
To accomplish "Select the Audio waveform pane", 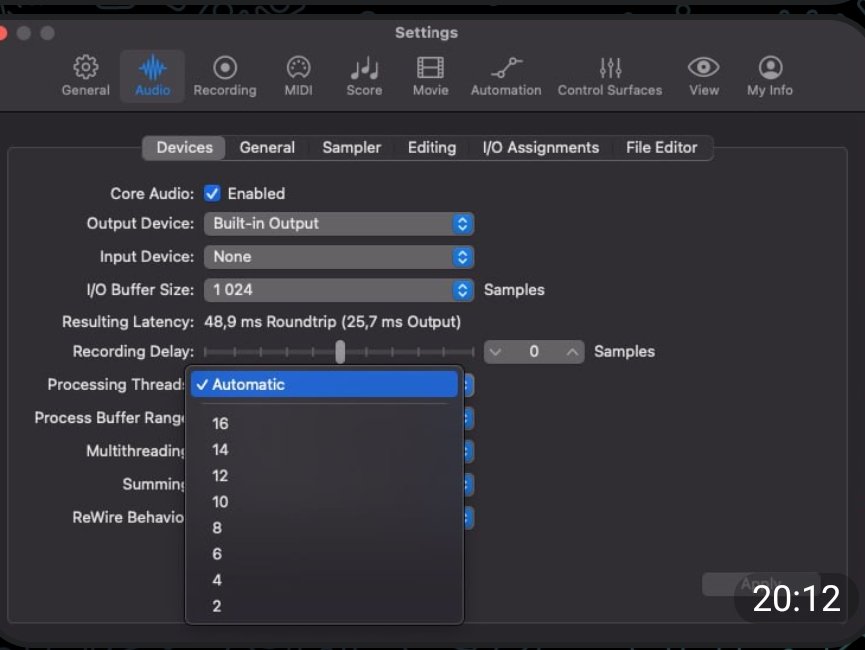I will pyautogui.click(x=152, y=76).
